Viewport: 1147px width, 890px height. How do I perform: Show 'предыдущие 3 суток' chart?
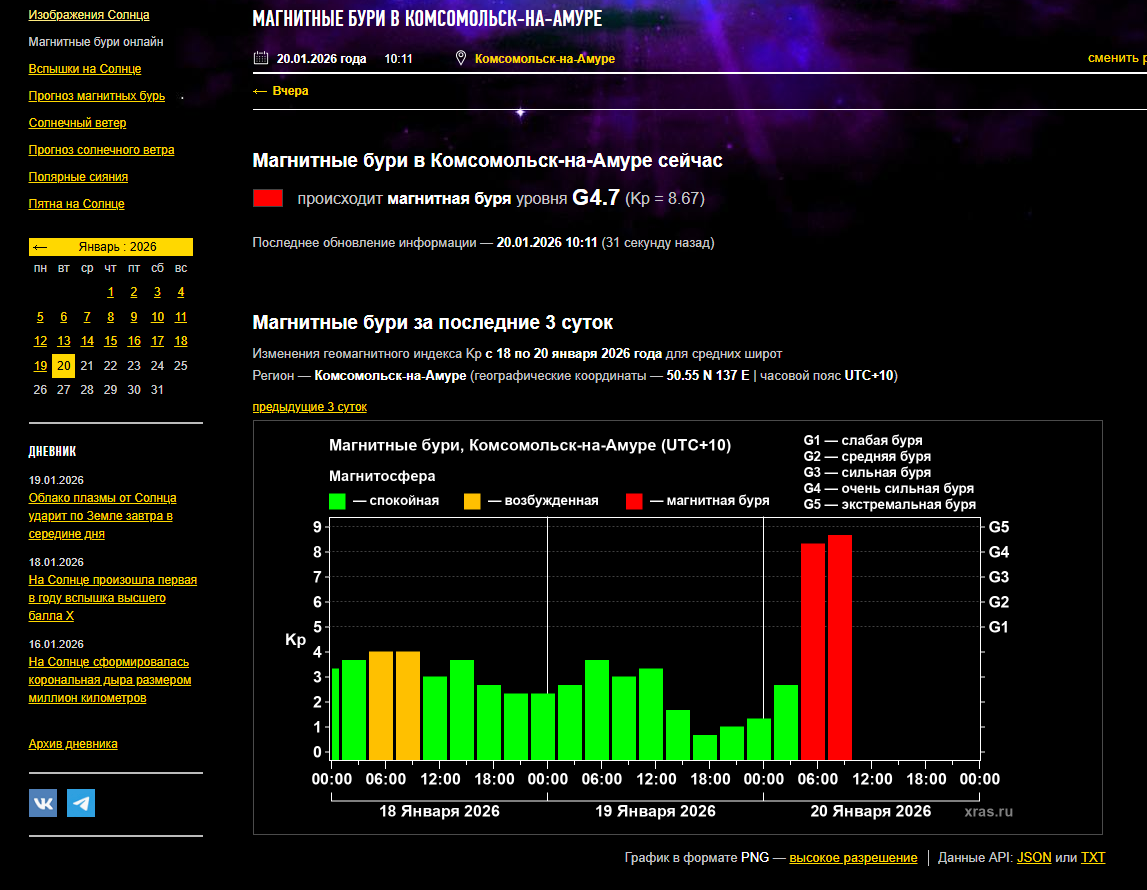[x=309, y=407]
